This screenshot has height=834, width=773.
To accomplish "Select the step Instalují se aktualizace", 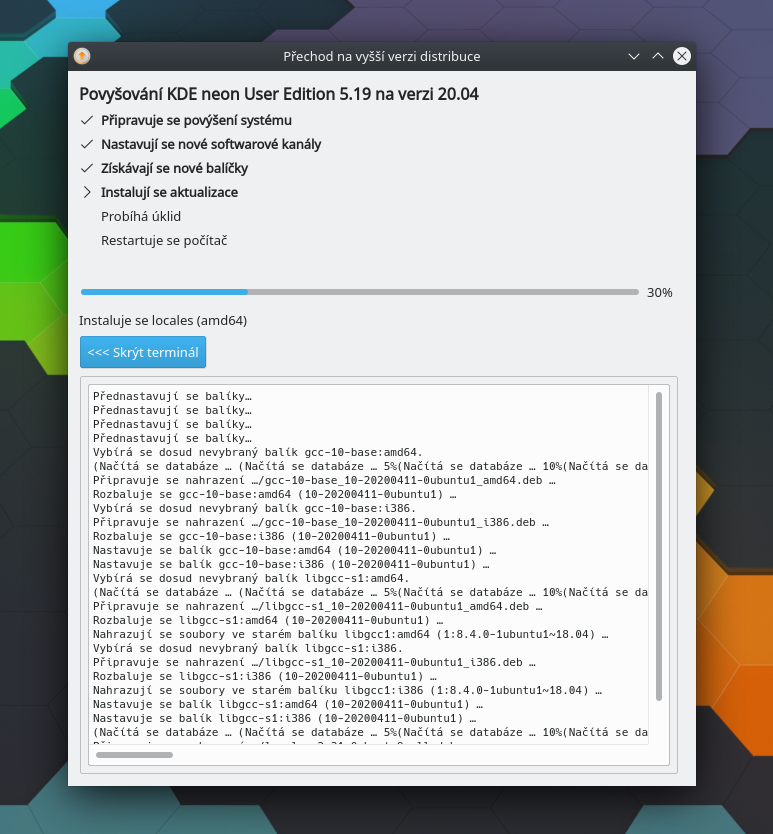I will coord(170,193).
